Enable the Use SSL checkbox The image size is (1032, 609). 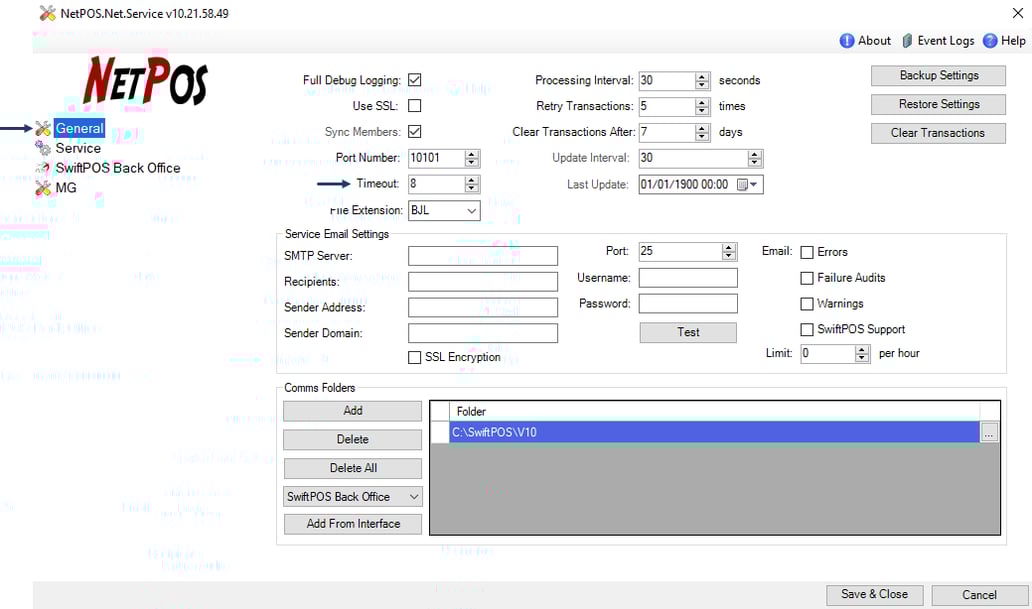414,106
